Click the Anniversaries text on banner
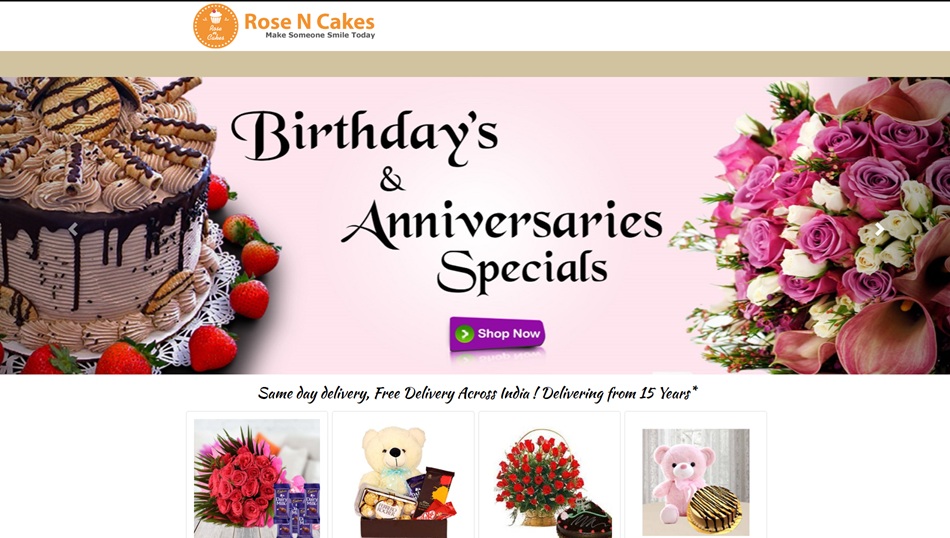The height and width of the screenshot is (538, 950). [502, 222]
